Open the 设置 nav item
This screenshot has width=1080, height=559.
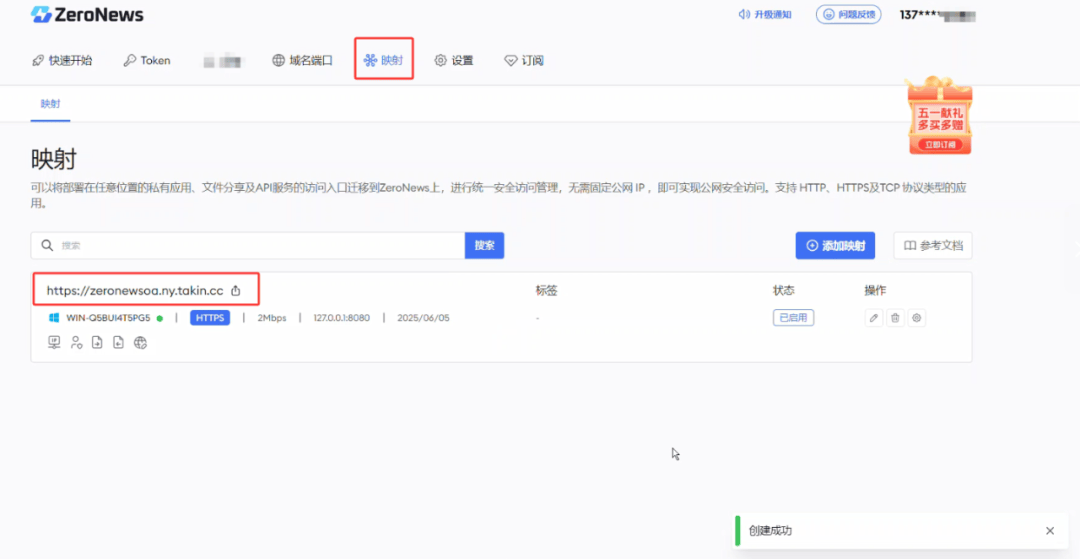(x=454, y=61)
